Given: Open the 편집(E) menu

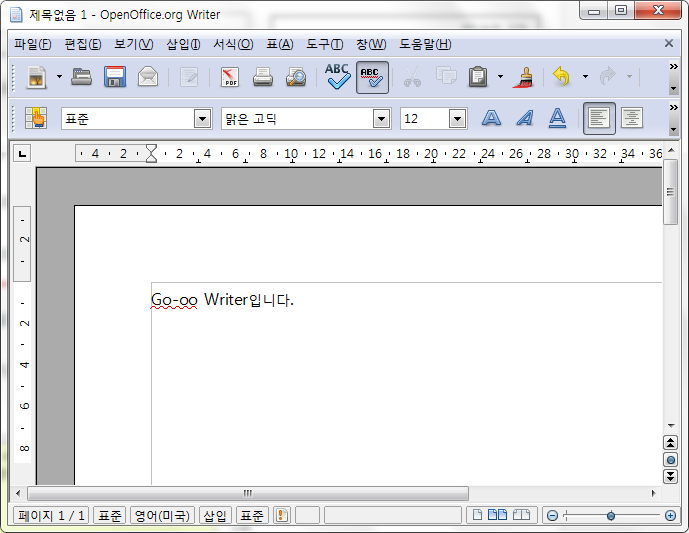Looking at the screenshot, I should click(x=83, y=44).
